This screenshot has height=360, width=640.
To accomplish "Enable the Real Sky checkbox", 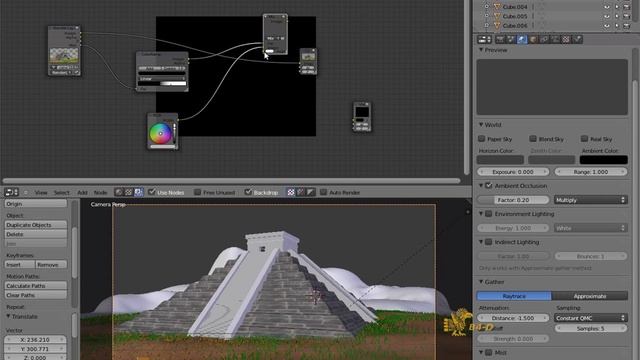I will (x=584, y=138).
